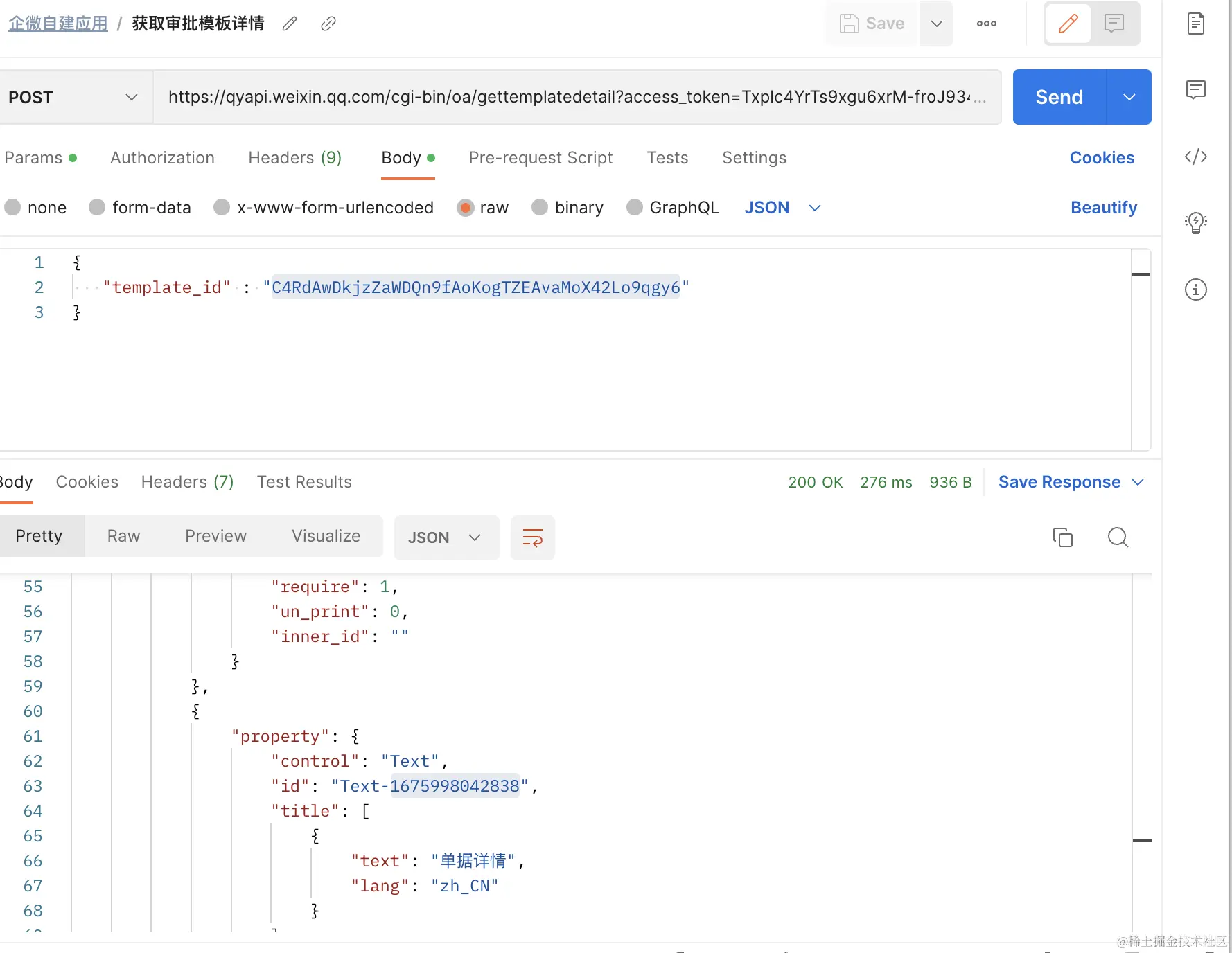Open Documentation icon in right sidebar
Image resolution: width=1232 pixels, height=953 pixels.
click(1196, 24)
